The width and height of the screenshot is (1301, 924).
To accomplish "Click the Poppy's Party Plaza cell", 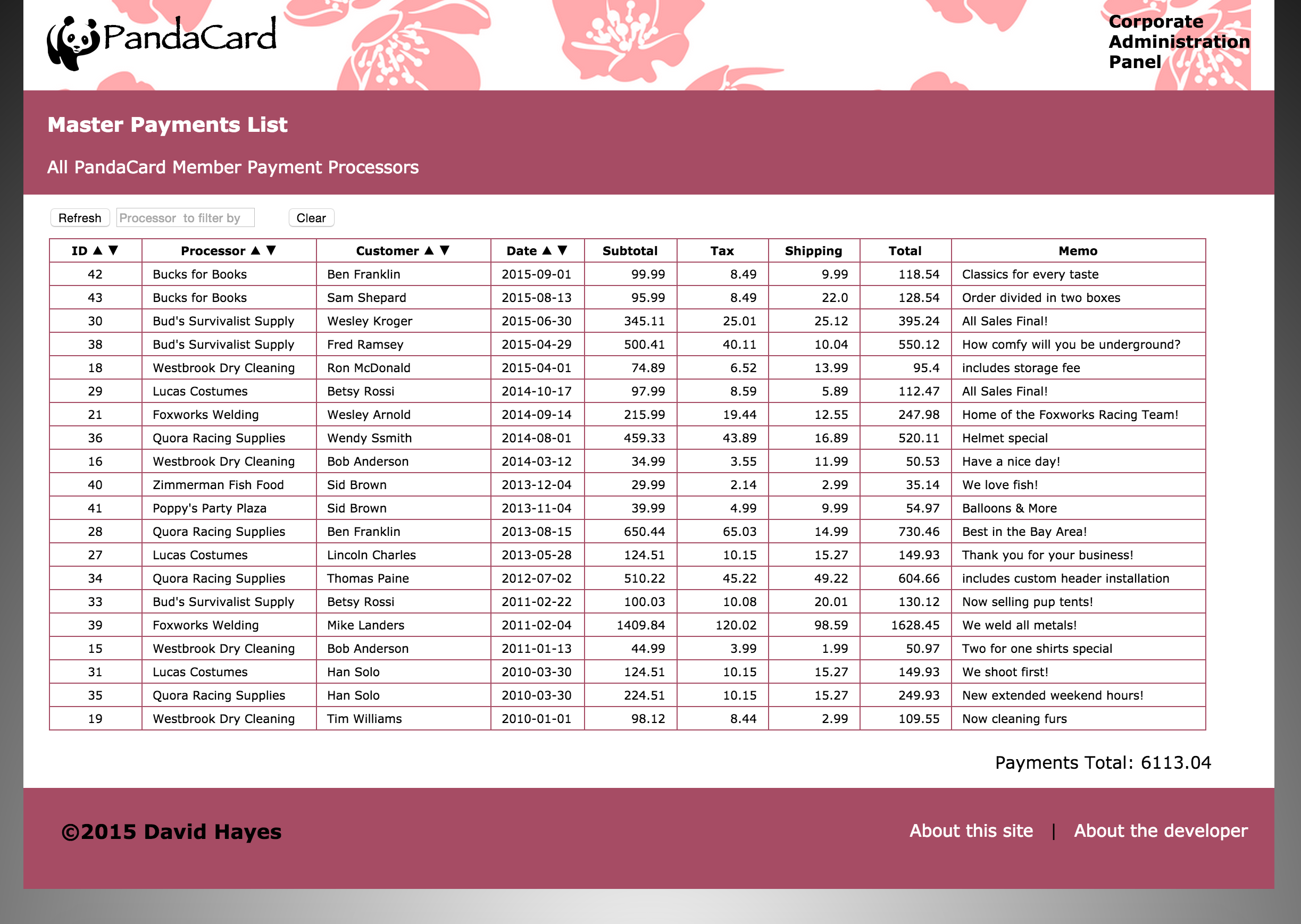I will point(210,508).
